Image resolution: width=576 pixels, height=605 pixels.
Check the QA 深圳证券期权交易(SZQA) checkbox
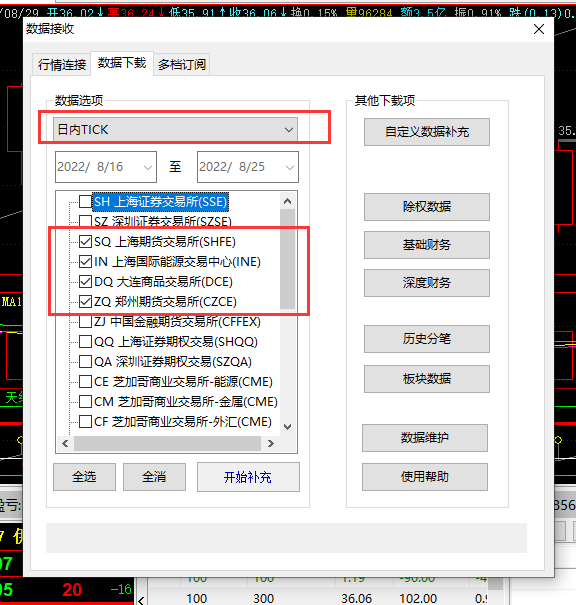[x=85, y=362]
